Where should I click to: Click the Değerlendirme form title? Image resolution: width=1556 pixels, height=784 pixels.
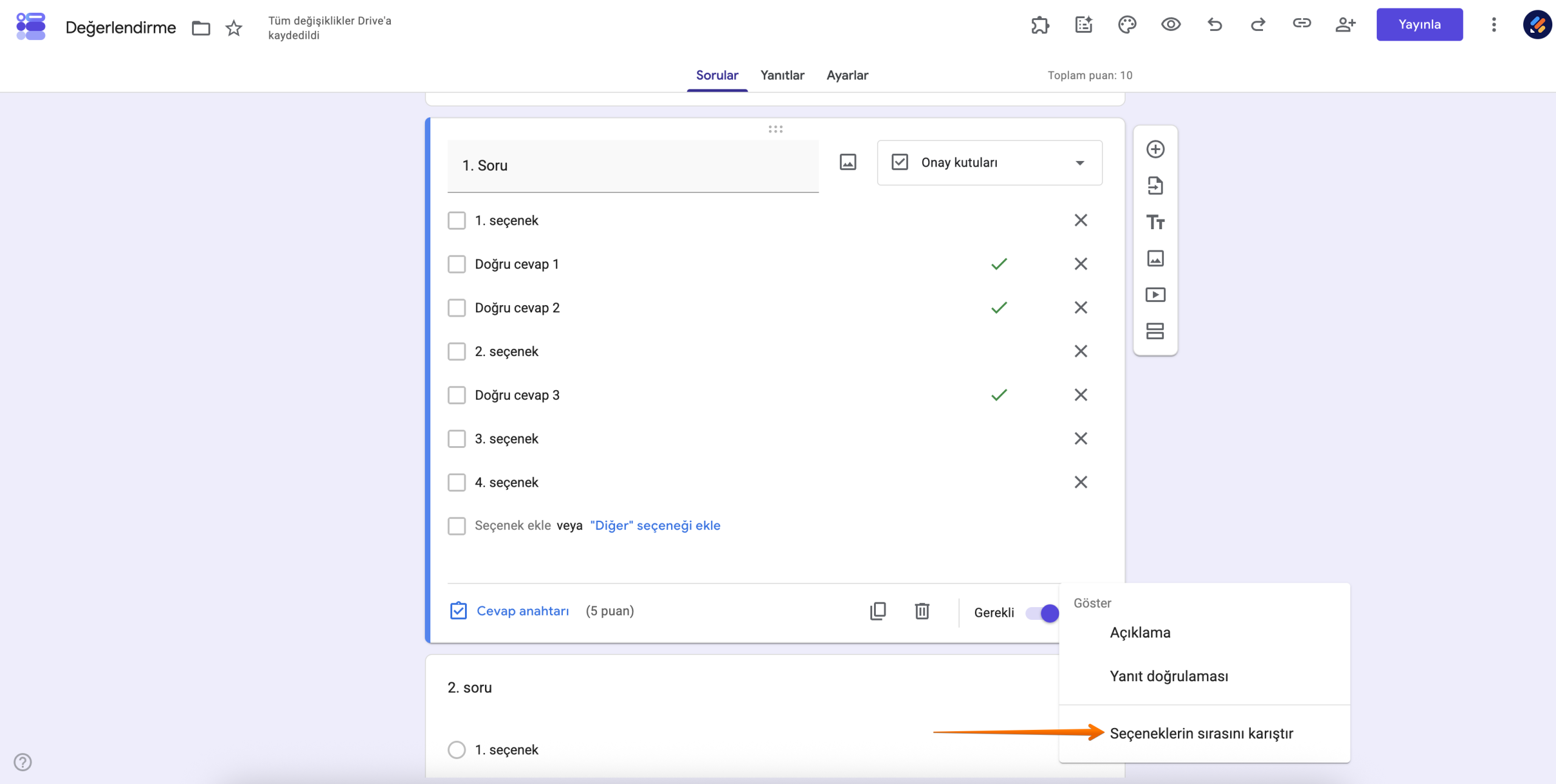coord(120,28)
